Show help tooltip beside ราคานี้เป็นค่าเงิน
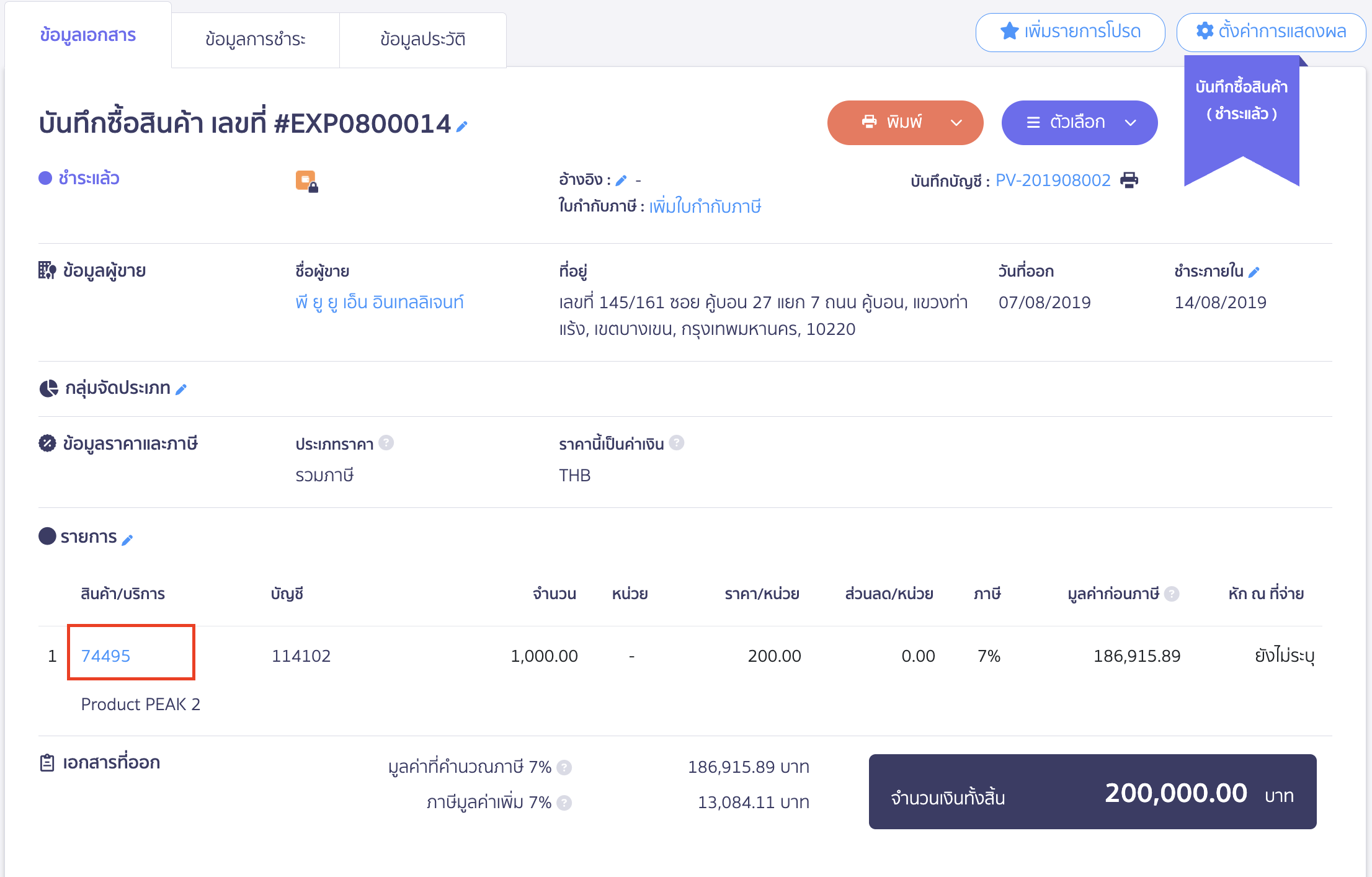 pos(677,443)
